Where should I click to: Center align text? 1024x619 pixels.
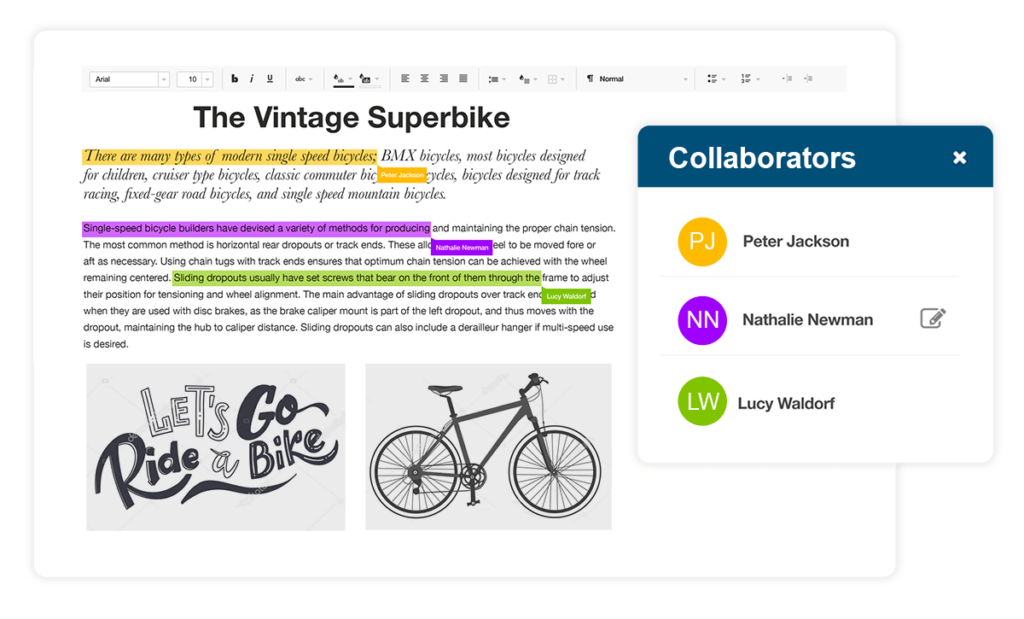(x=424, y=78)
